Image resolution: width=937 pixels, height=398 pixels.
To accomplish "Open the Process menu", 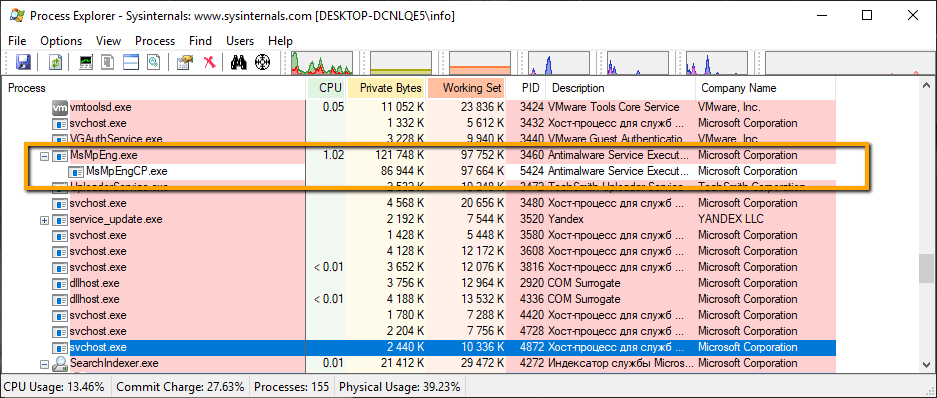I will coord(155,41).
